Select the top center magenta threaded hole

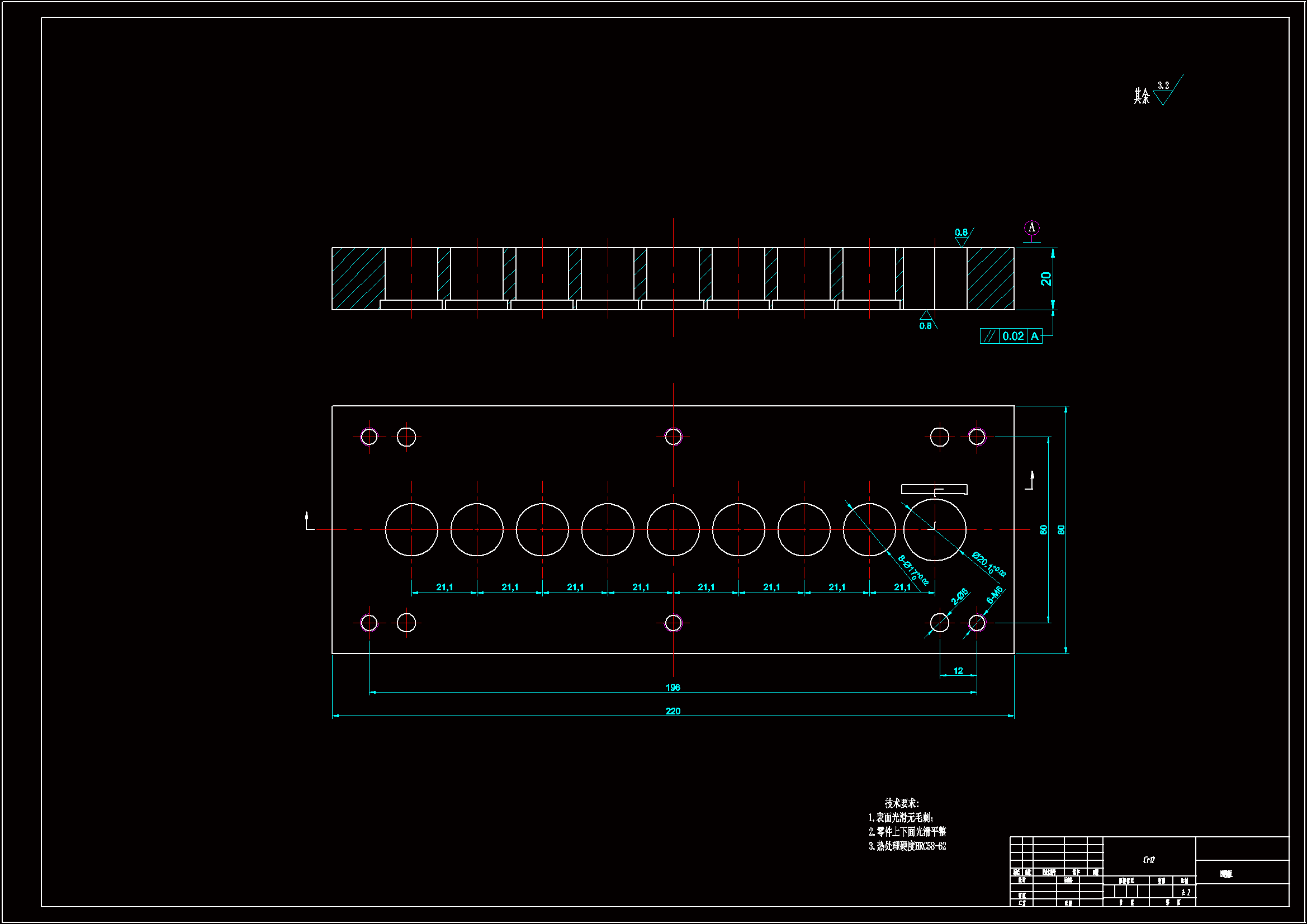(674, 437)
